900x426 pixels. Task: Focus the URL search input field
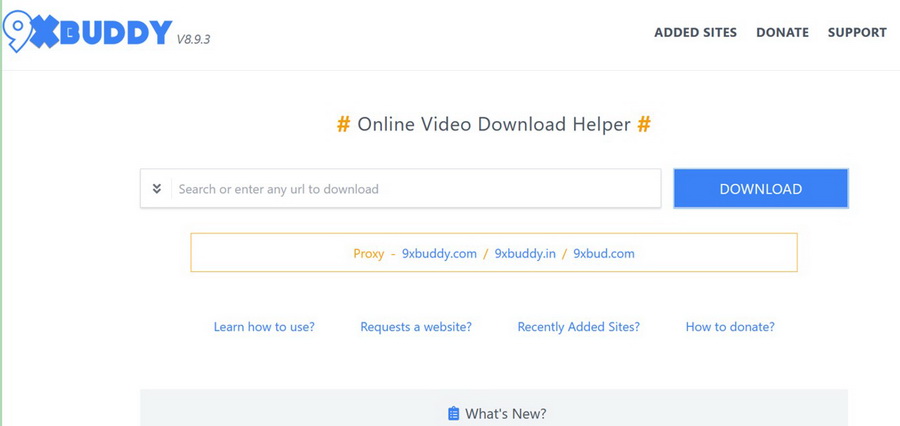pos(415,188)
